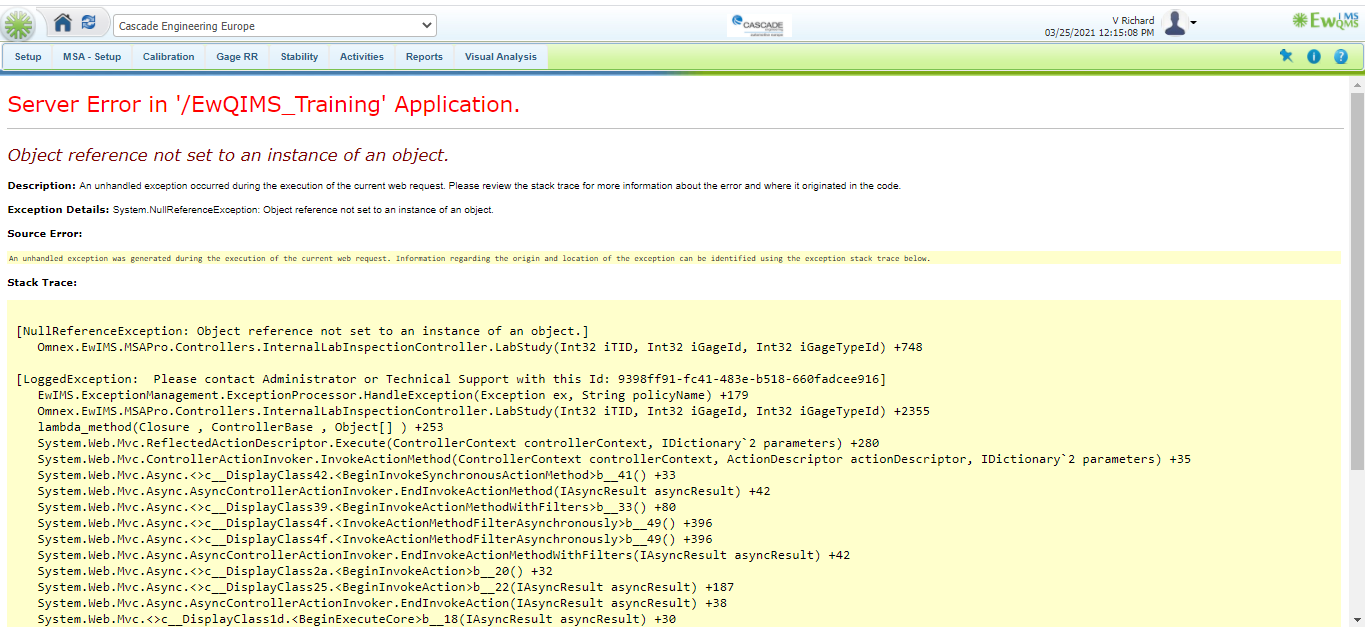Click the Source Error label
This screenshot has height=627, width=1365.
tap(45, 234)
